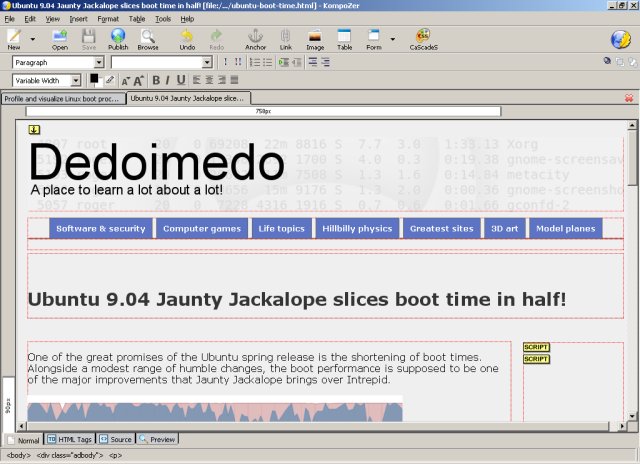
Task: Toggle align center
Action: [x=209, y=80]
